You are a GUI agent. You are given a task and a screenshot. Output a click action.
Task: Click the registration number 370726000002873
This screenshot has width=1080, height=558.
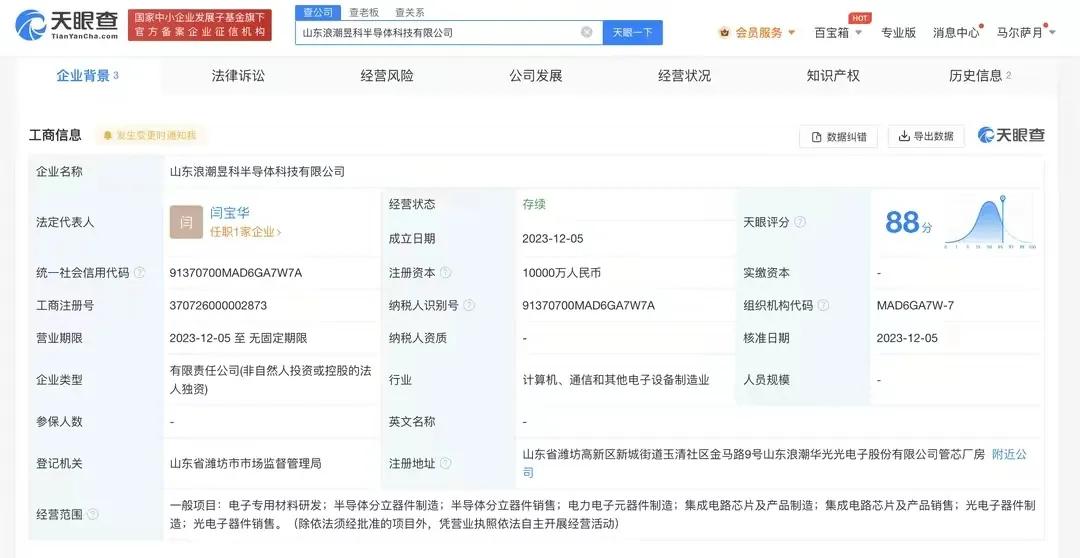pos(218,305)
